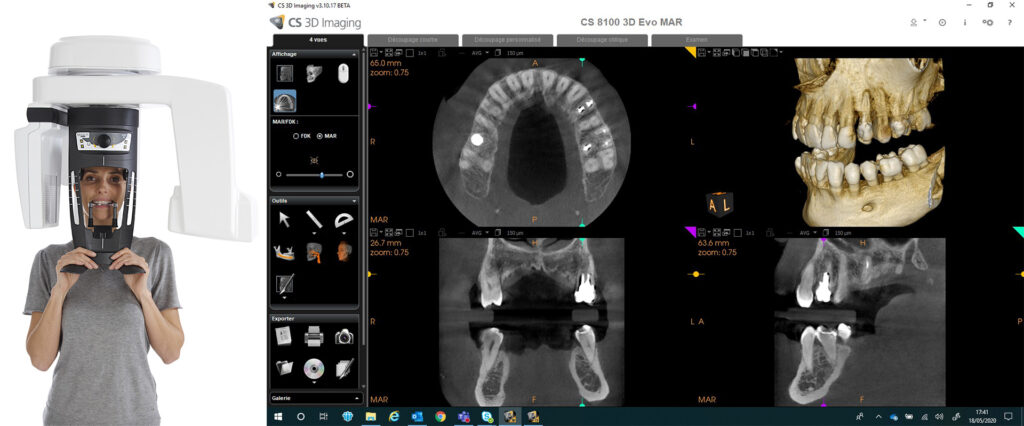Click the orange reset icon above the slider

click(x=314, y=159)
